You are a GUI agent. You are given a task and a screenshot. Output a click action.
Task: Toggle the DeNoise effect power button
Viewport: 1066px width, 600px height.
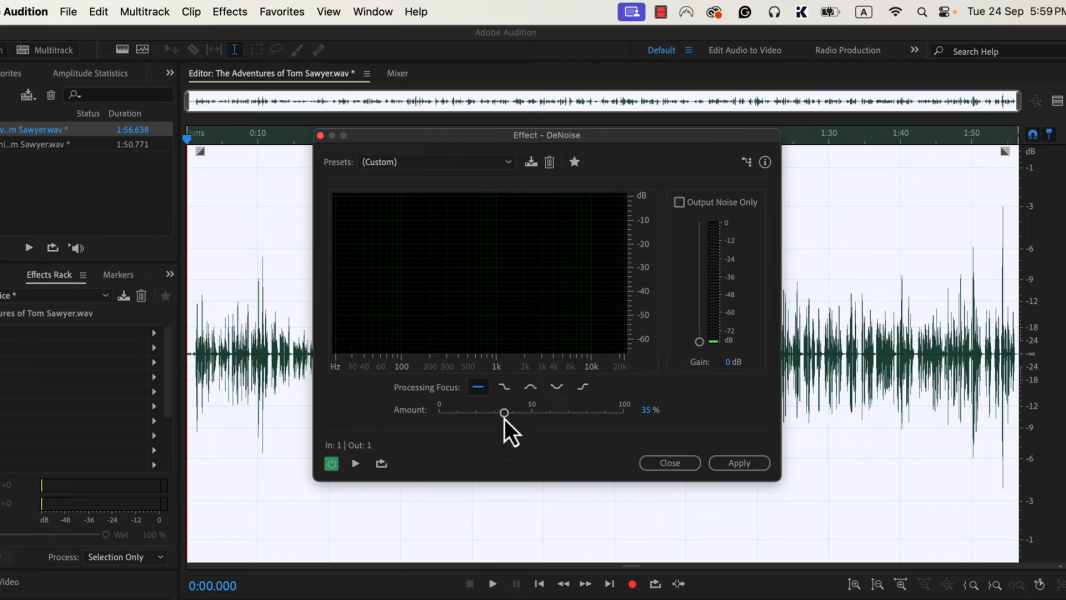click(331, 463)
